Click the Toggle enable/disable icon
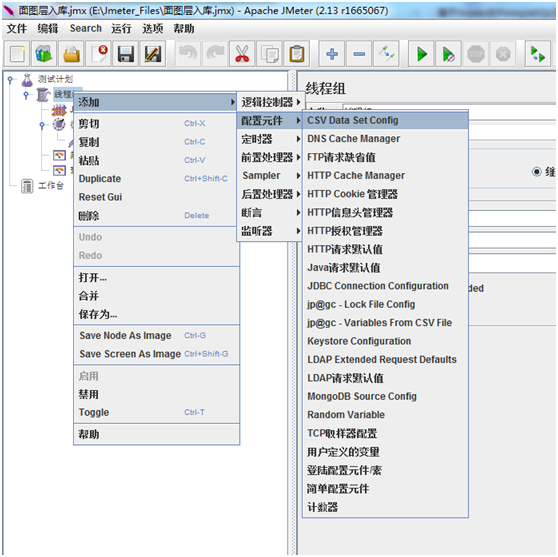 pos(386,54)
